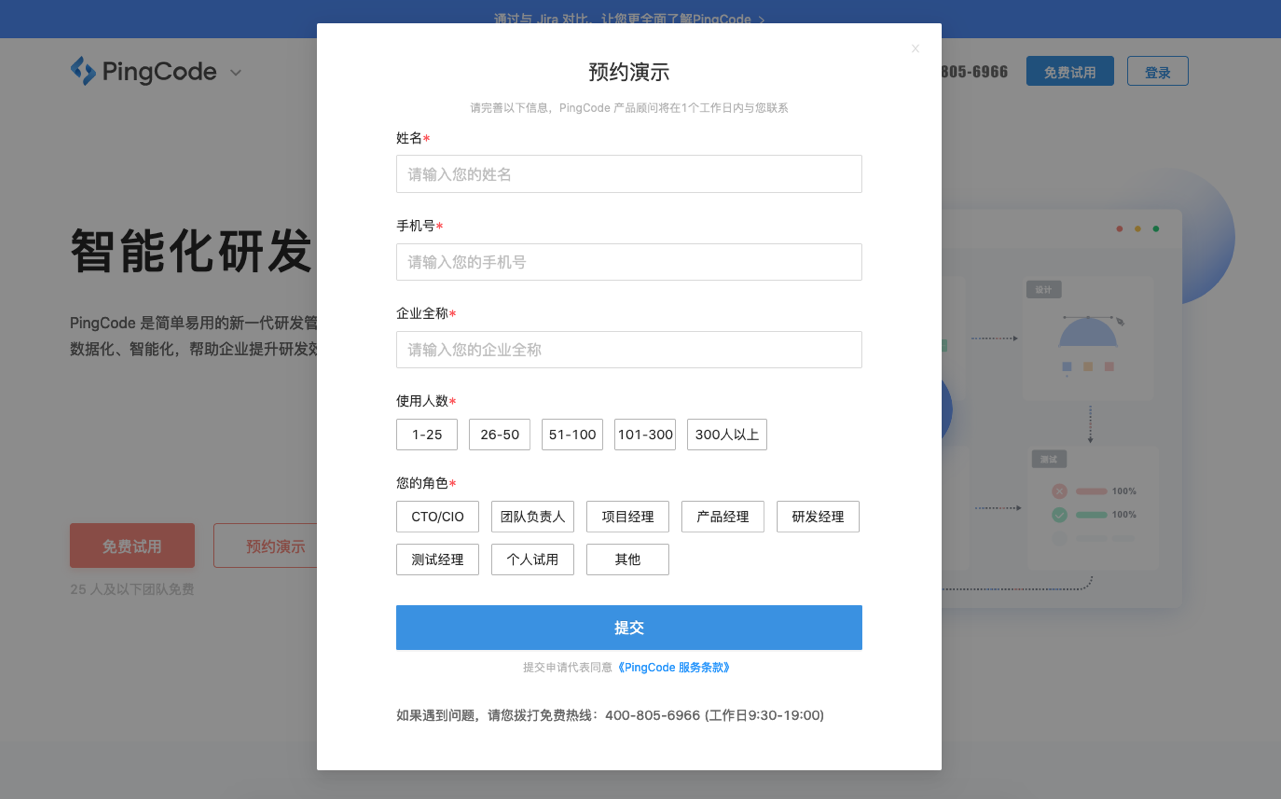Screen dimensions: 1281x799
Task: Focus the 企业全称 company name field
Action: [x=629, y=350]
